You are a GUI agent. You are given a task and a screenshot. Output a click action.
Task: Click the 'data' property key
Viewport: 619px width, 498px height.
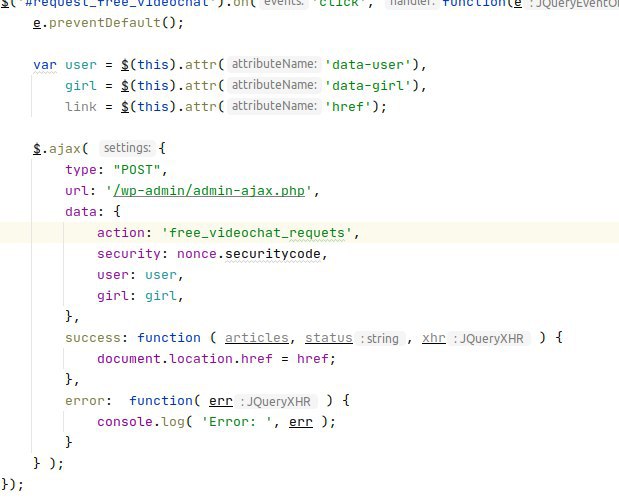tap(81, 212)
